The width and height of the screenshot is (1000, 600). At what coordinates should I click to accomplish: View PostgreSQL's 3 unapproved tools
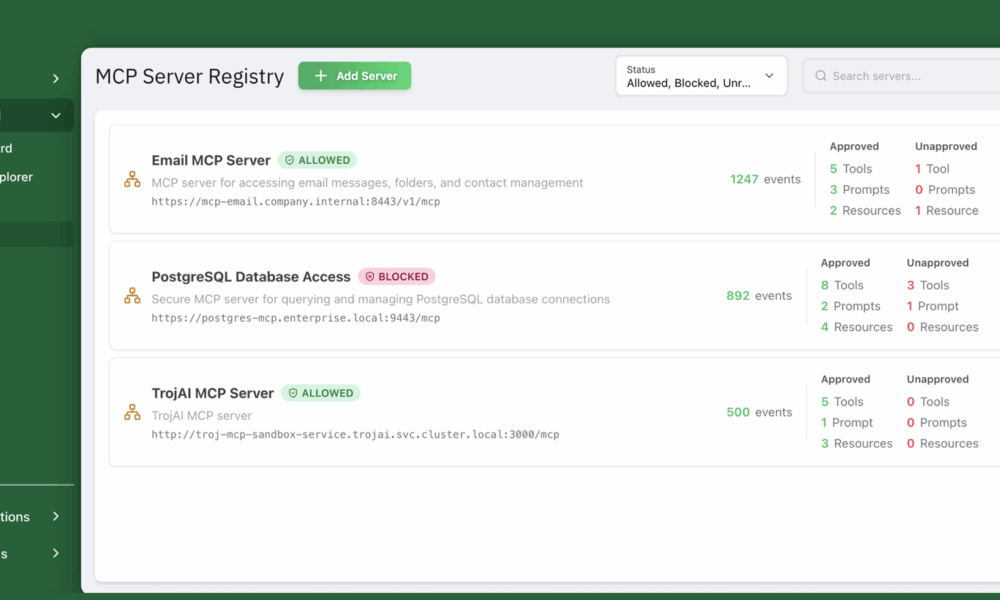928,285
